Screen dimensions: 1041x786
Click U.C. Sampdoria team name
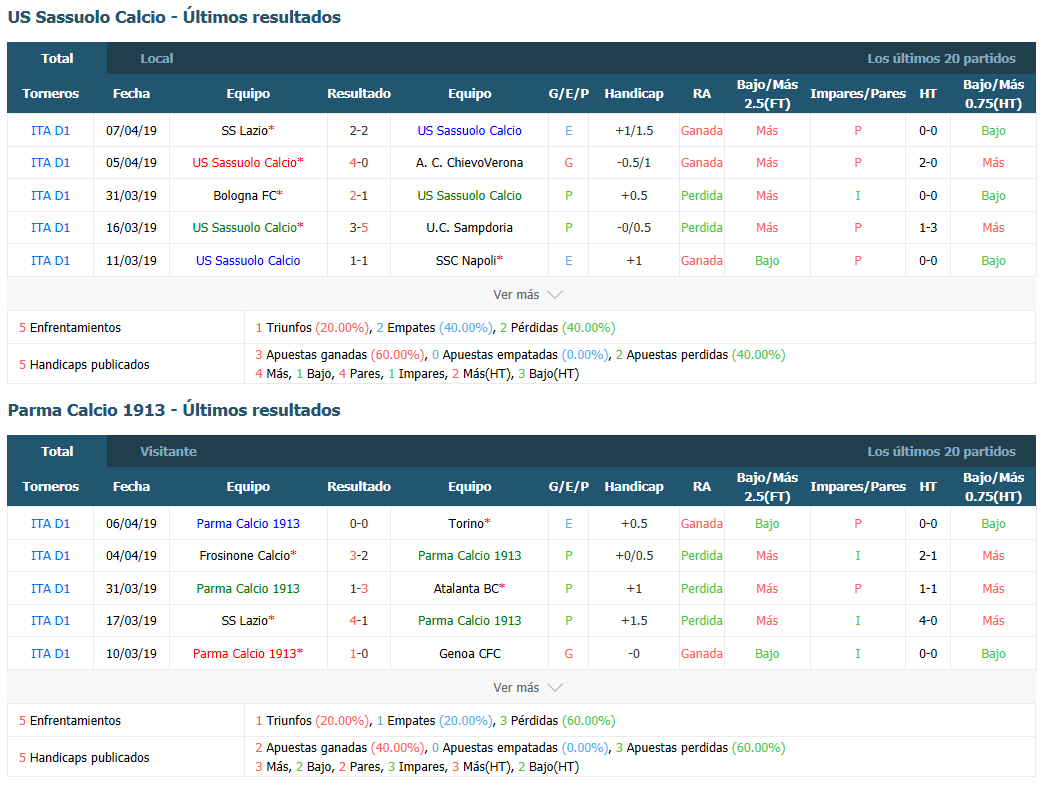pos(469,228)
